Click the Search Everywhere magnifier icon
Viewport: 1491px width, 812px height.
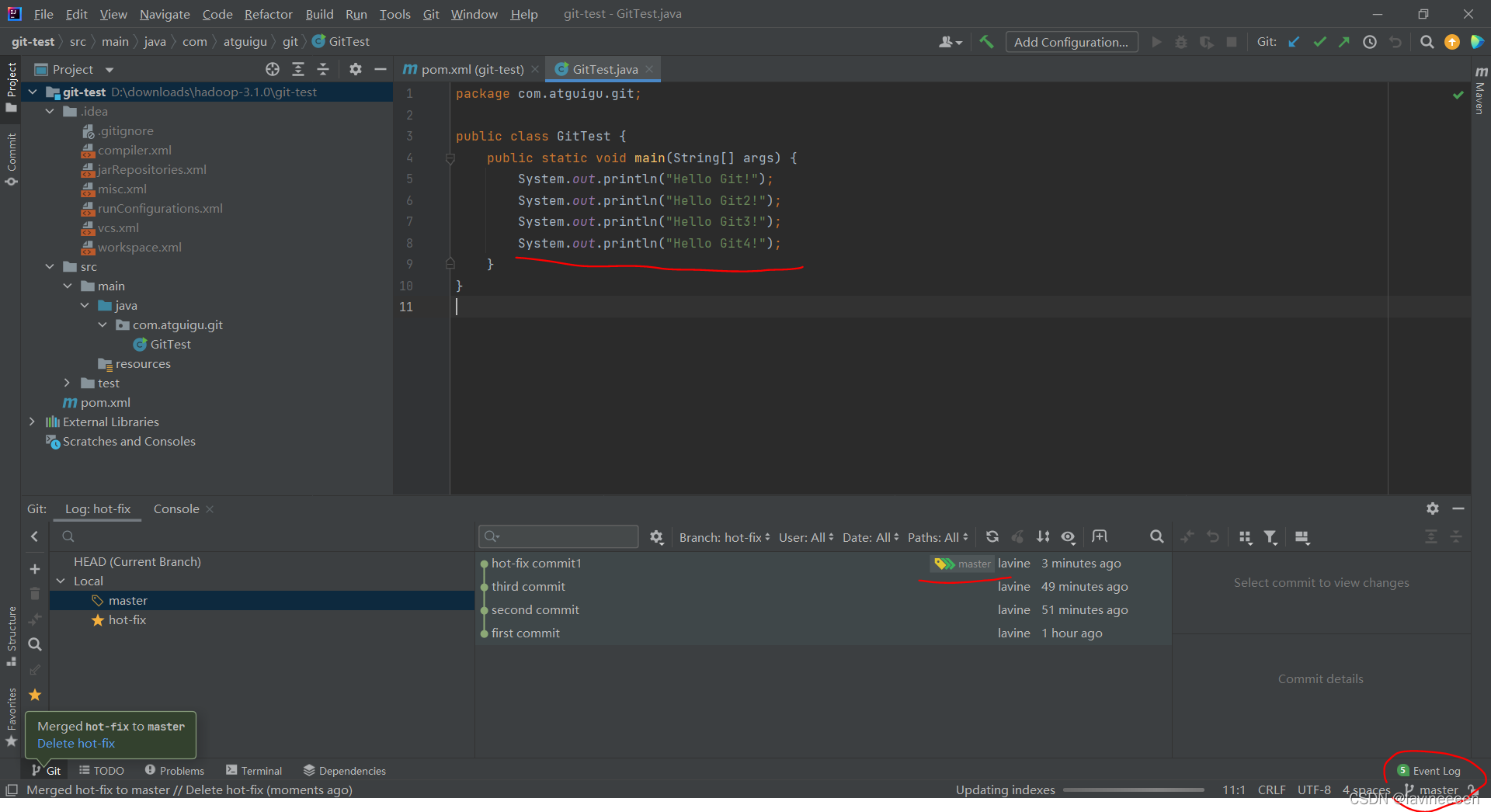pyautogui.click(x=1427, y=42)
